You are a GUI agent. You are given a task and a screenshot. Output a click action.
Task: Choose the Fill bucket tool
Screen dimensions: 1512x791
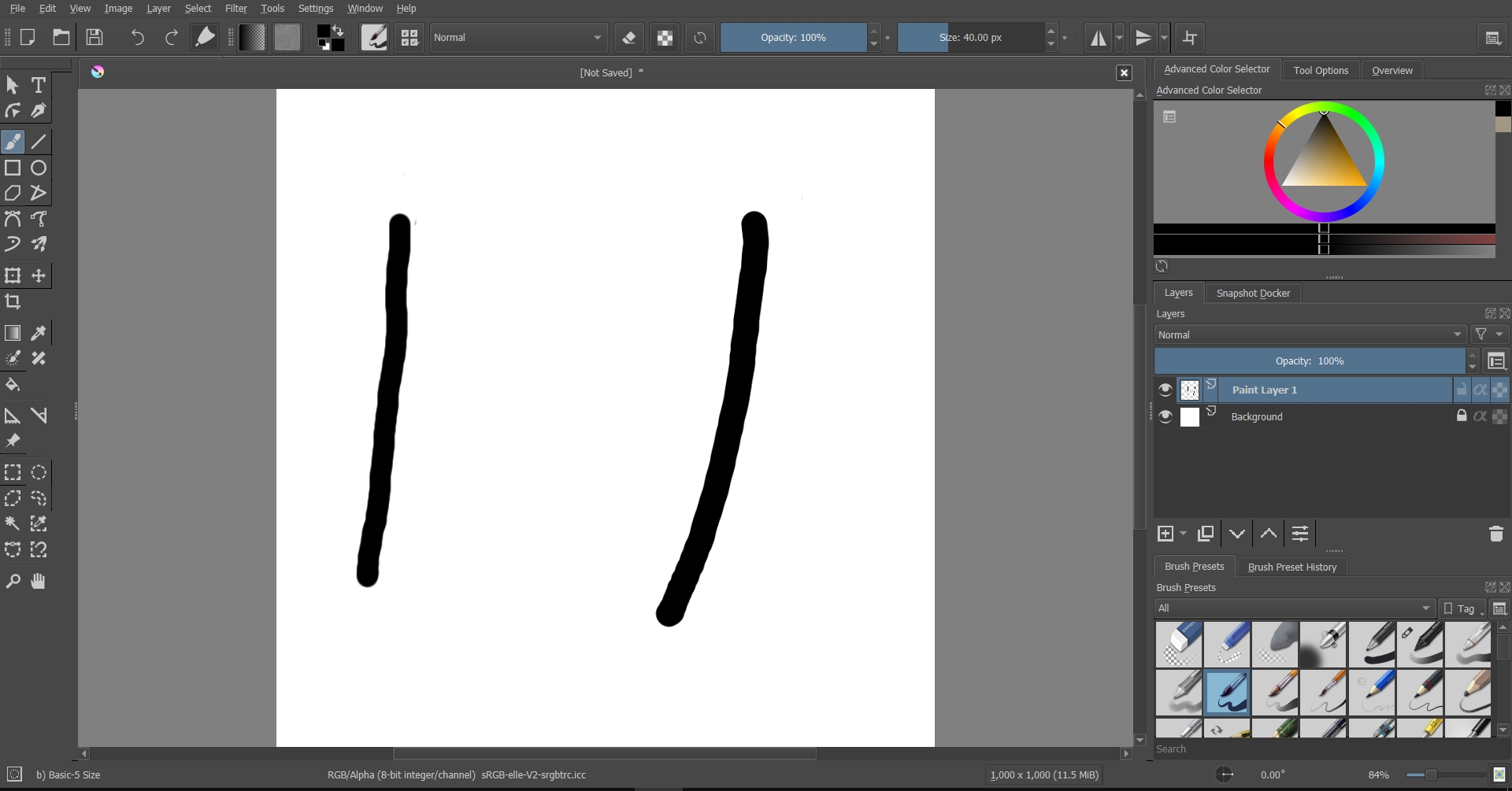pyautogui.click(x=13, y=385)
